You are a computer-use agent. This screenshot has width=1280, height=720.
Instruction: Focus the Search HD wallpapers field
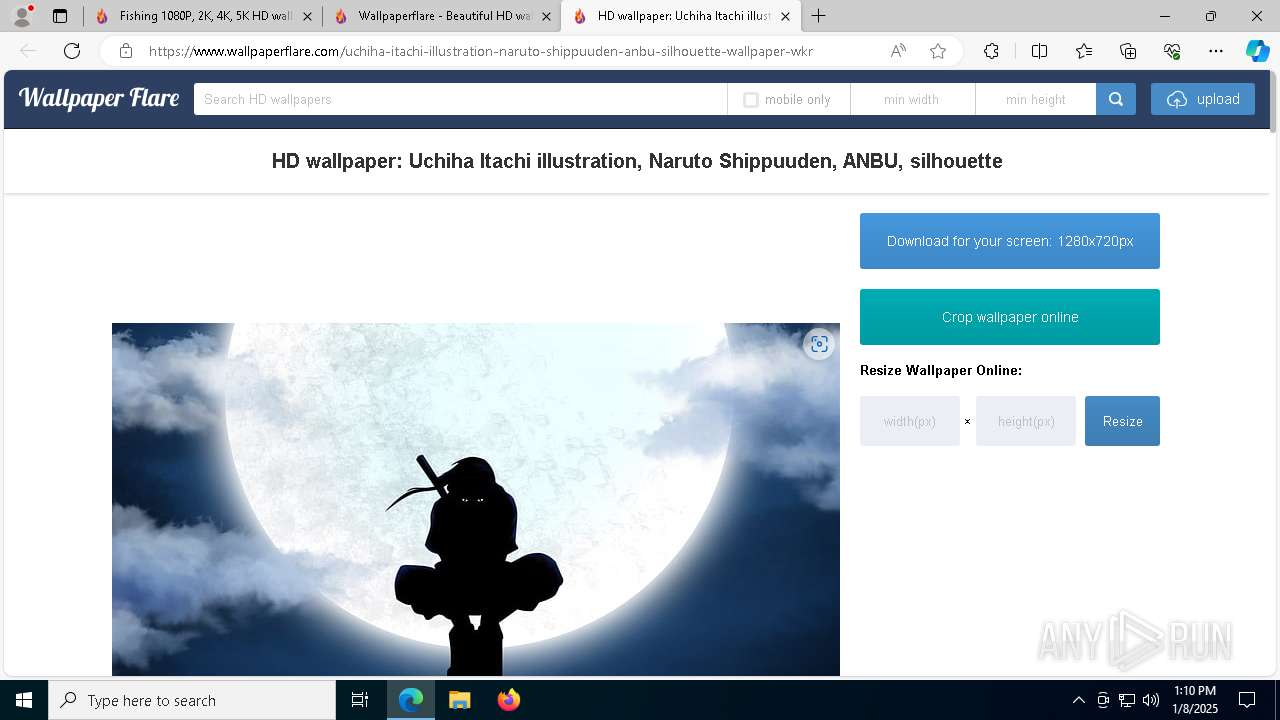(460, 99)
